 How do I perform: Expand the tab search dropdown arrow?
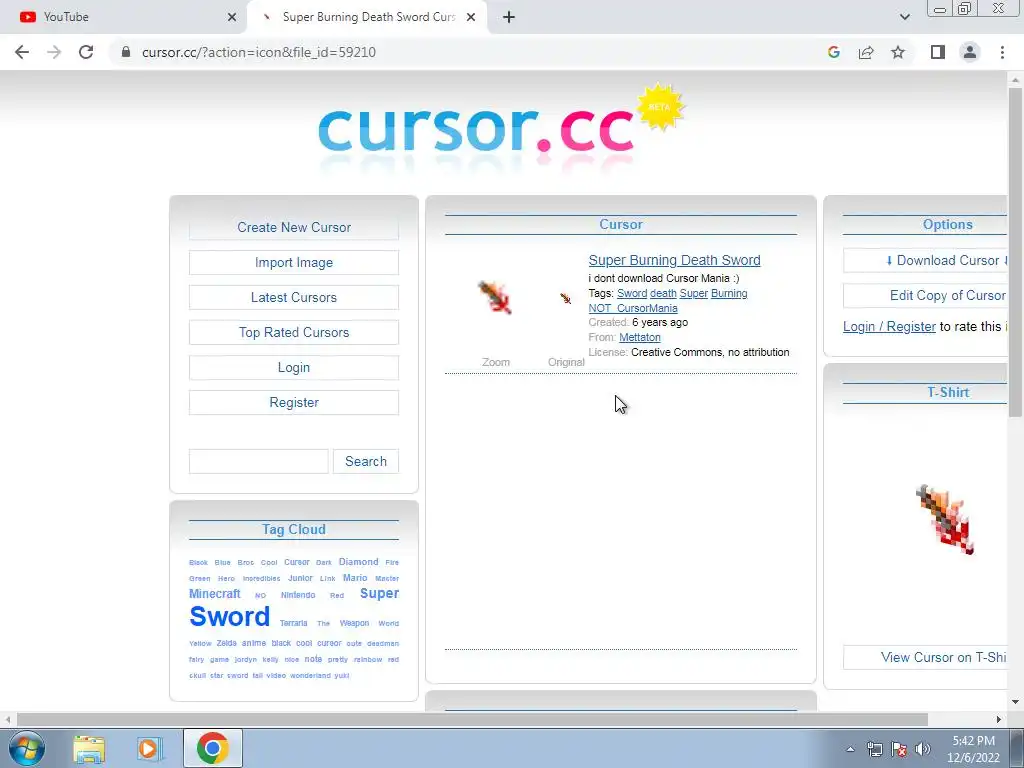(x=904, y=17)
